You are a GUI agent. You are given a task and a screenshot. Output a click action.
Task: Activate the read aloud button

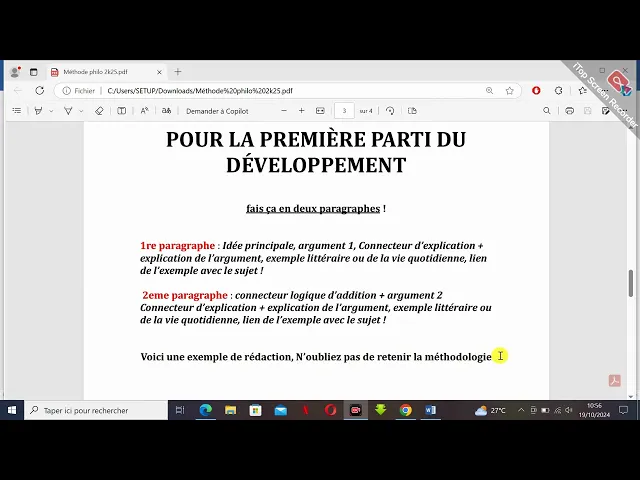(144, 111)
